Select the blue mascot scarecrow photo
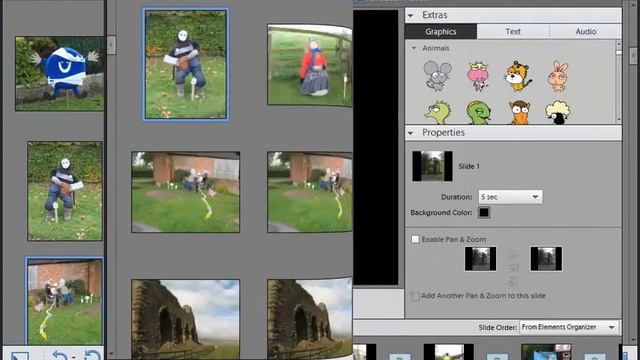Viewport: 640px width, 360px height. click(60, 73)
